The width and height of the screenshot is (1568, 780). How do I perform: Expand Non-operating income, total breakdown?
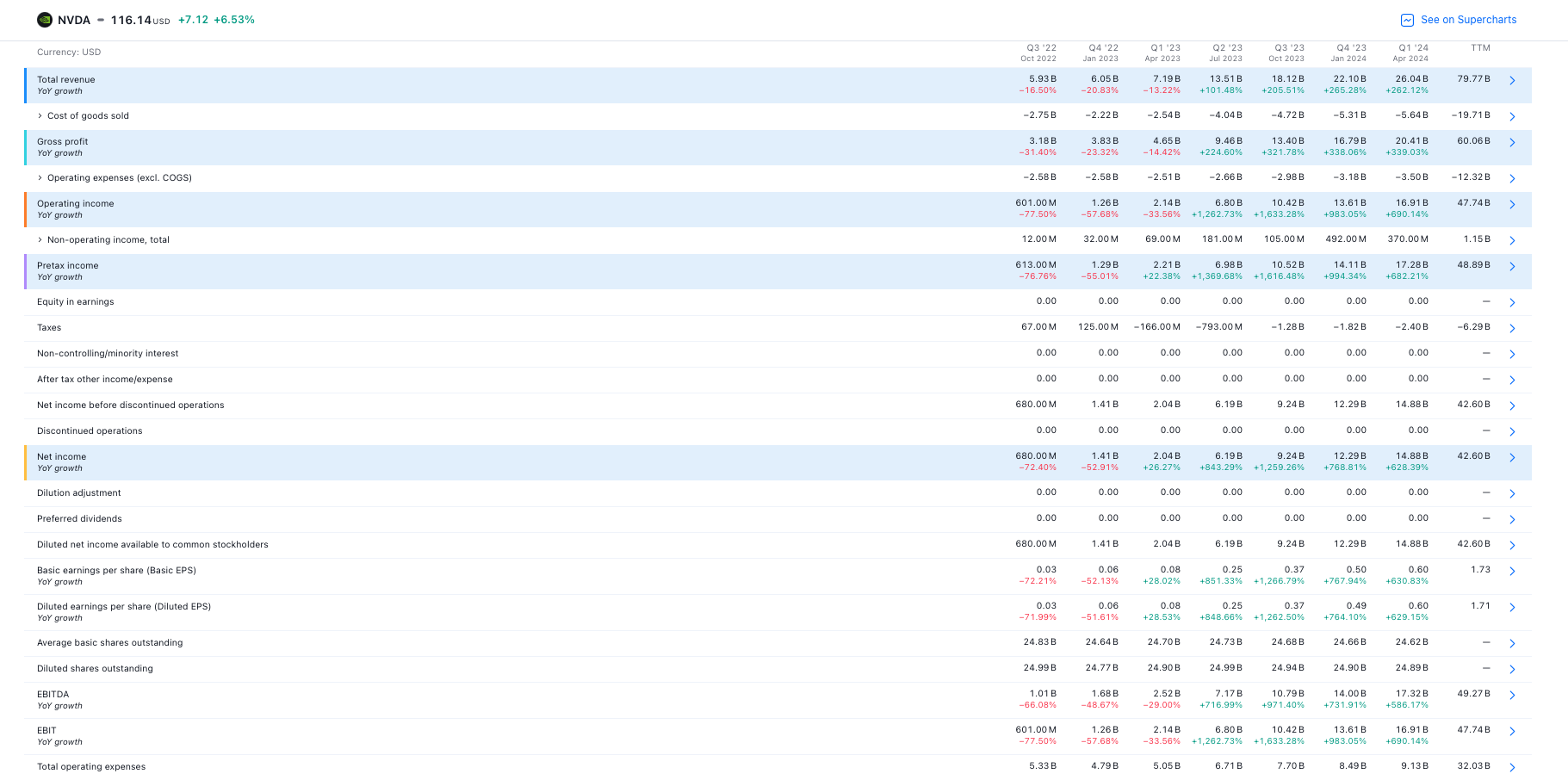point(40,239)
